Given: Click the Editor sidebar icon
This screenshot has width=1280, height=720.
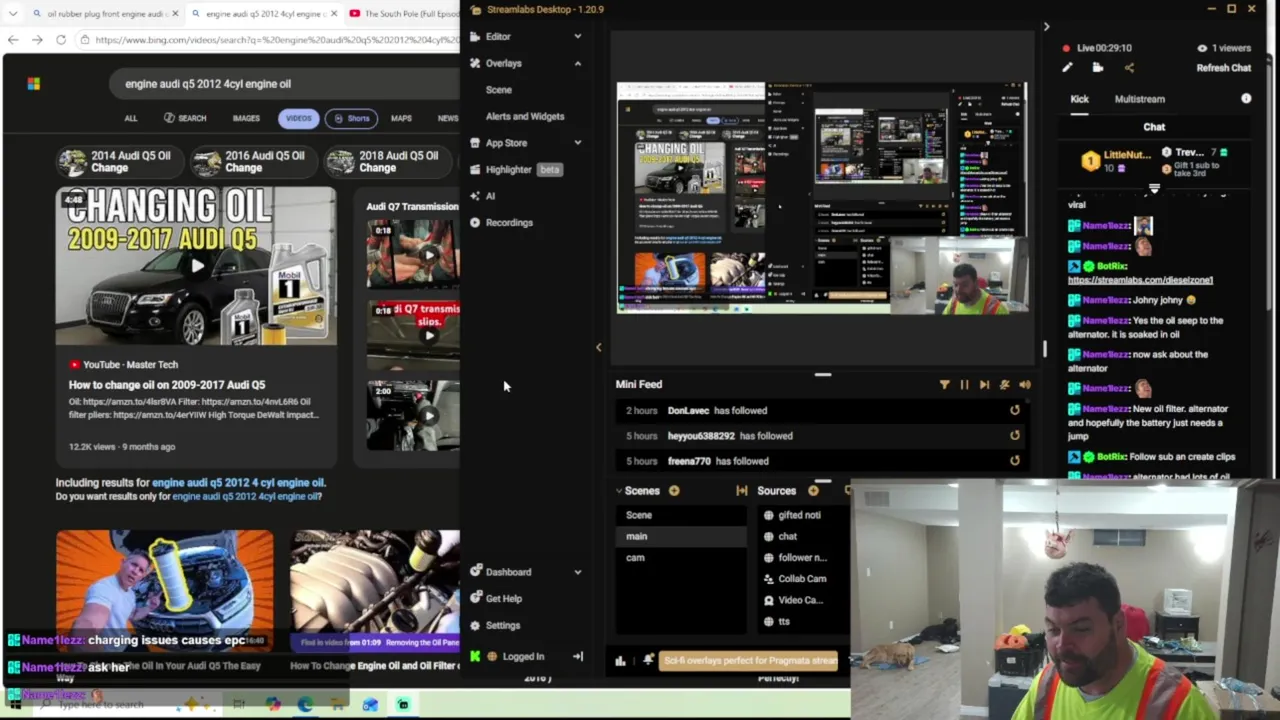Looking at the screenshot, I should coord(475,36).
